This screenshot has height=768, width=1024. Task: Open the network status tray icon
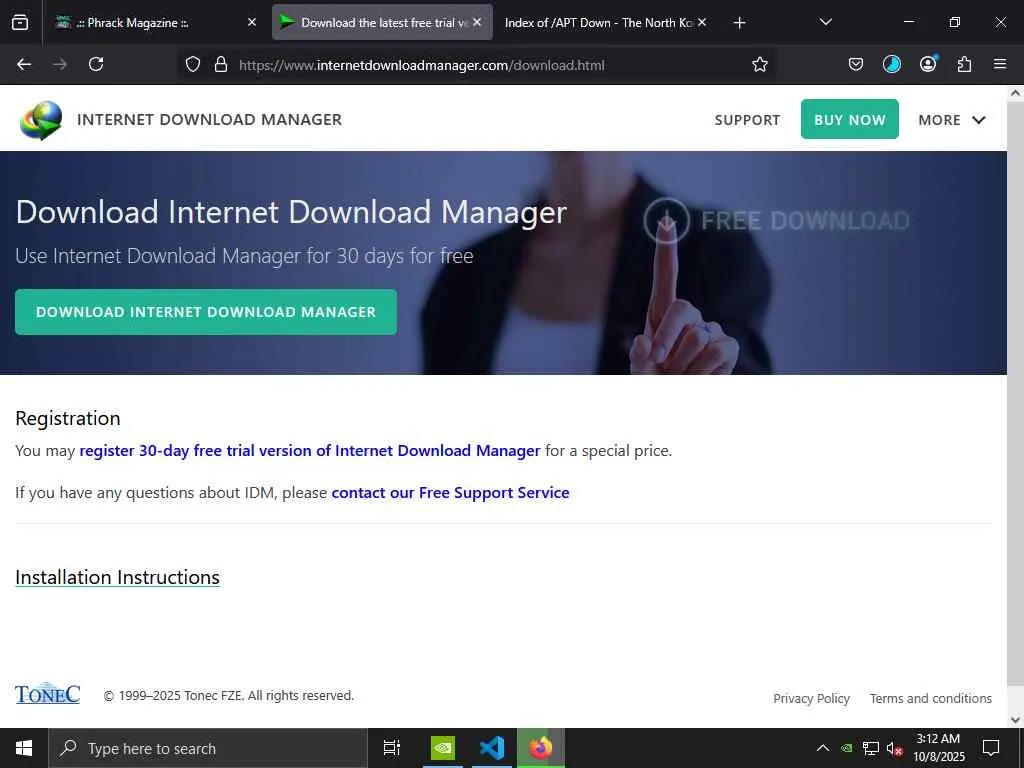[871, 748]
